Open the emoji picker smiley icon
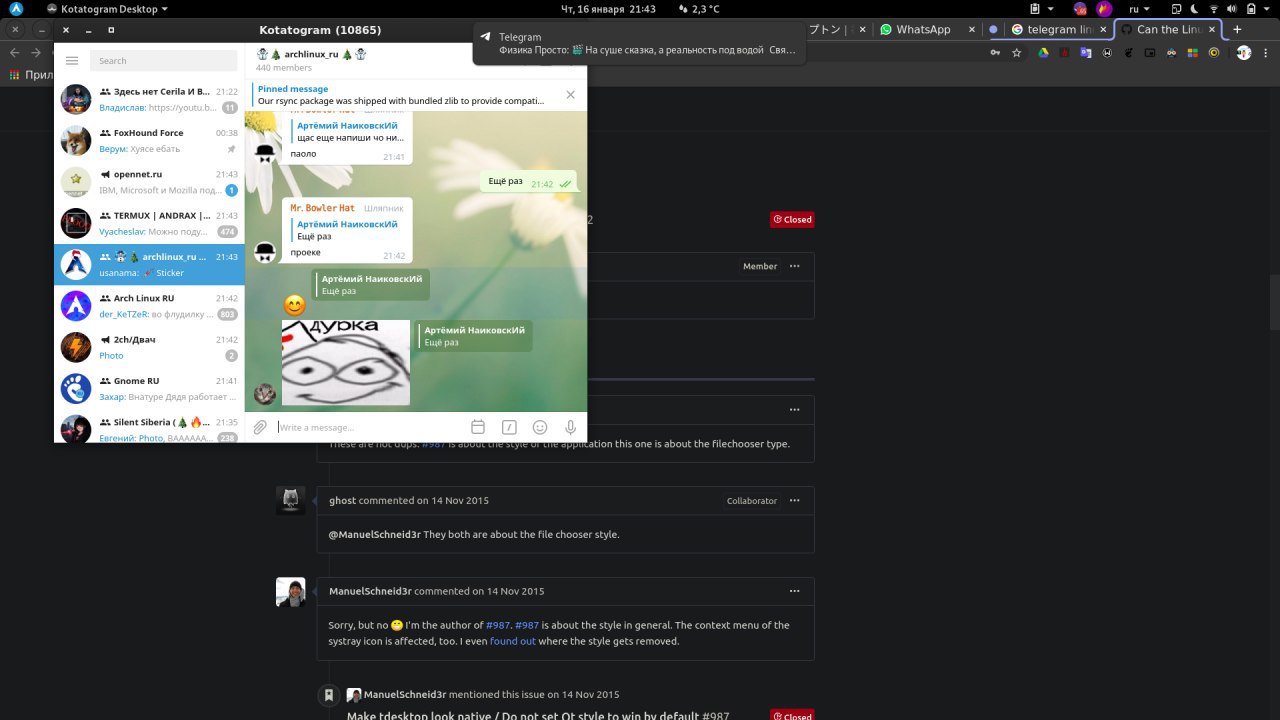 [540, 427]
